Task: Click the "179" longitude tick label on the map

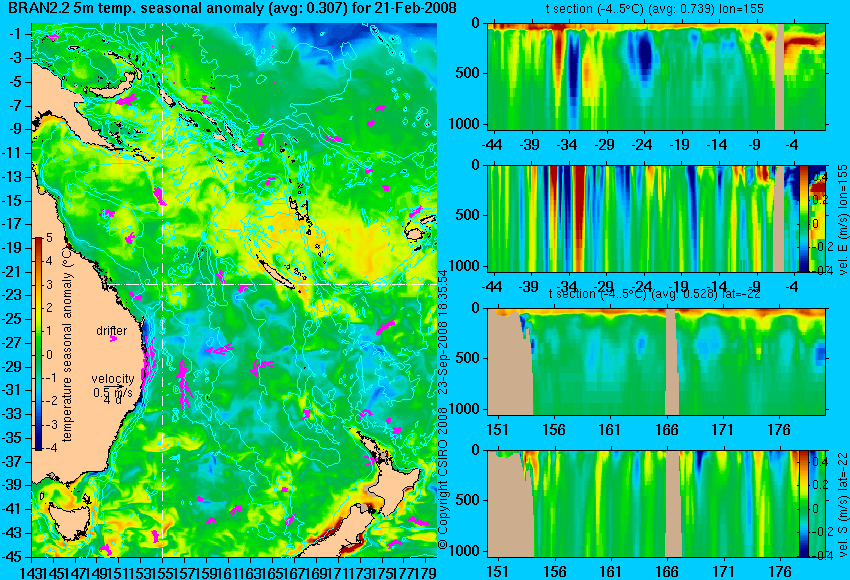Action: point(426,572)
